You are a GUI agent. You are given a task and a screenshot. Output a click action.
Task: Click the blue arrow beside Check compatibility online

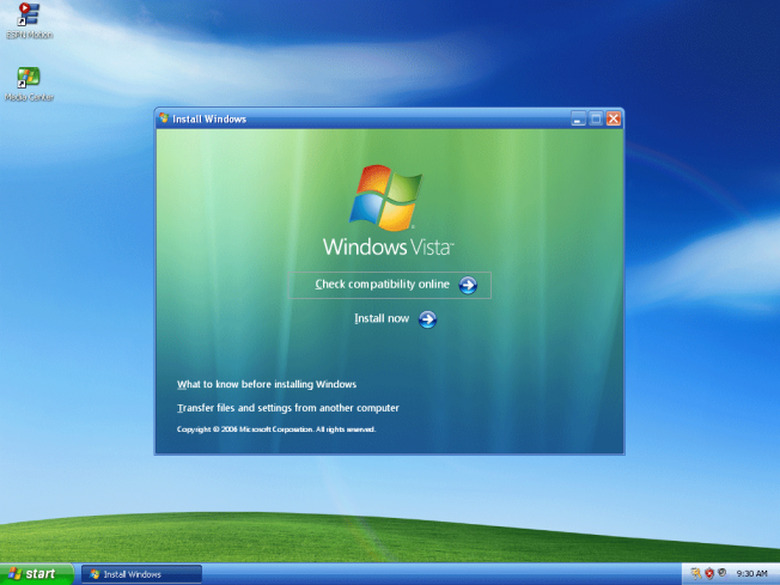tap(468, 285)
